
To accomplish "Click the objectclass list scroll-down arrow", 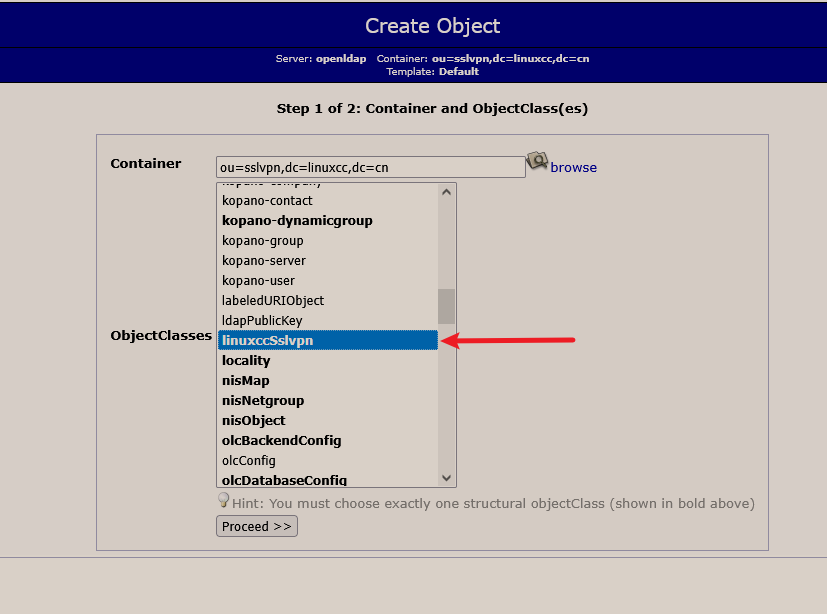I will [446, 478].
